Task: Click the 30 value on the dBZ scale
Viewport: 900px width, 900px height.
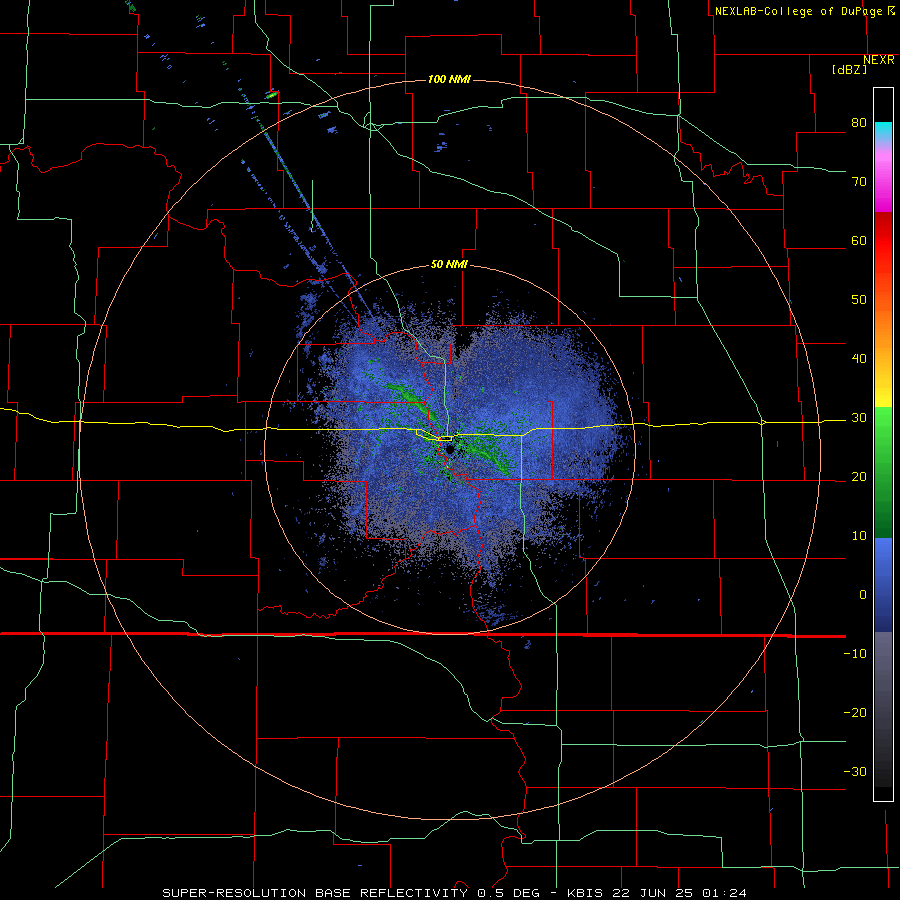Action: [x=859, y=417]
